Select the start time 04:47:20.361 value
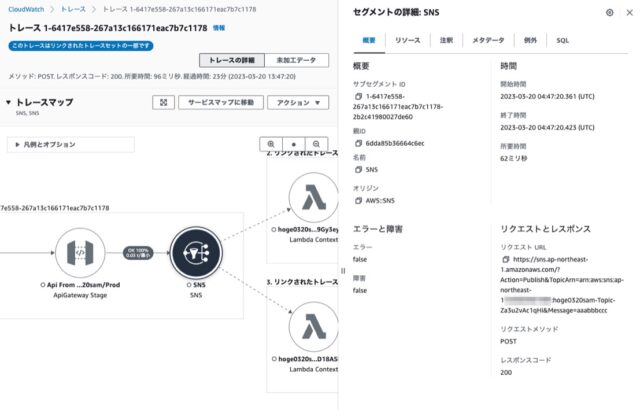The height and width of the screenshot is (410, 640). [547, 97]
